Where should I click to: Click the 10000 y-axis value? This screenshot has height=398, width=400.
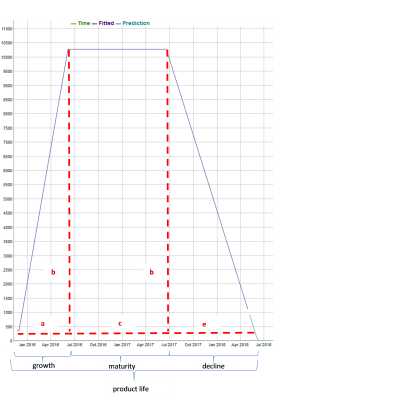click(x=7, y=57)
